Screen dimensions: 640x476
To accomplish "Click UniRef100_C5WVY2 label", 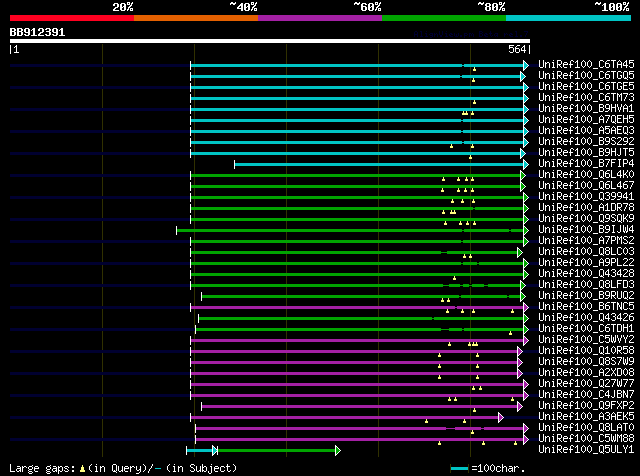I will coord(586,340).
